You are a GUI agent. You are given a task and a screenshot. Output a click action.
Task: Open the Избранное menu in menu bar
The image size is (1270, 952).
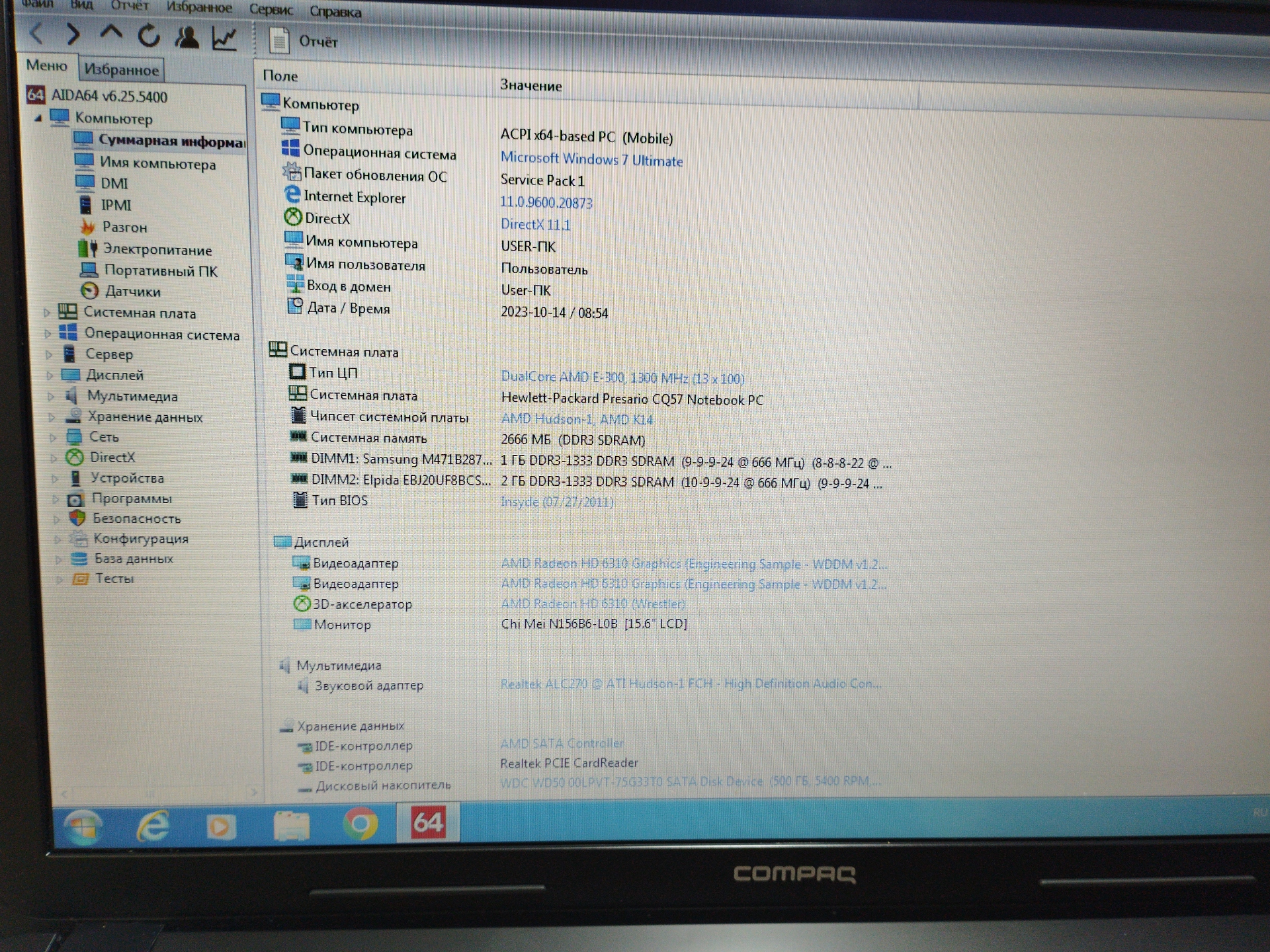pos(199,7)
